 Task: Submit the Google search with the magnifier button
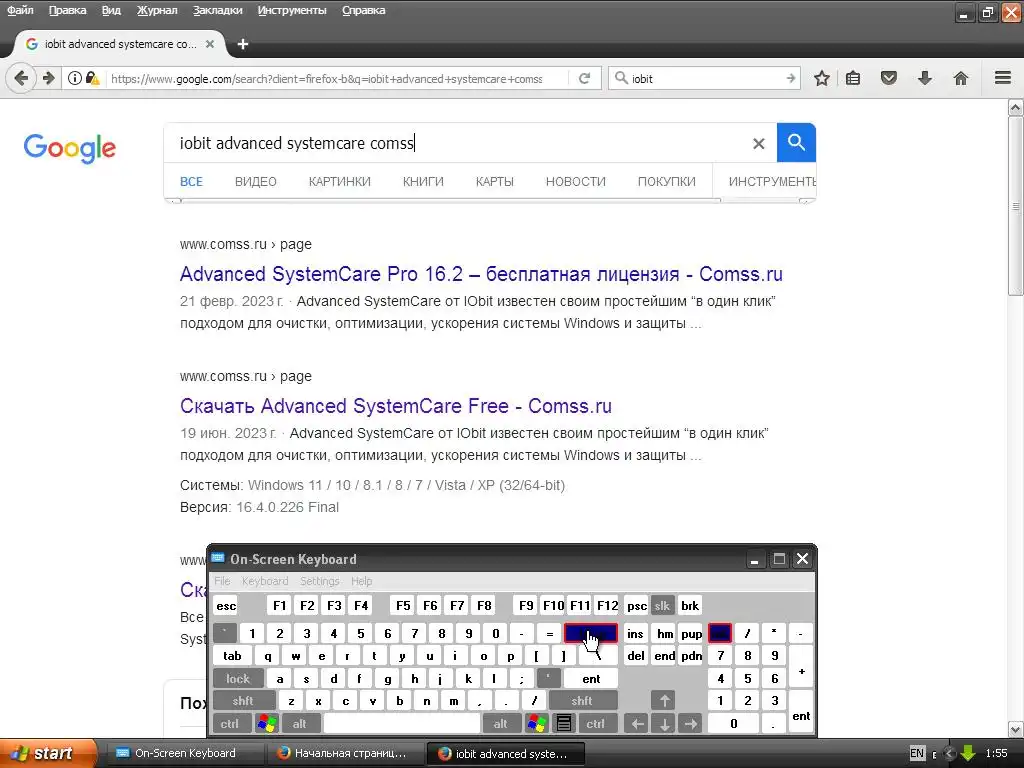click(x=796, y=142)
